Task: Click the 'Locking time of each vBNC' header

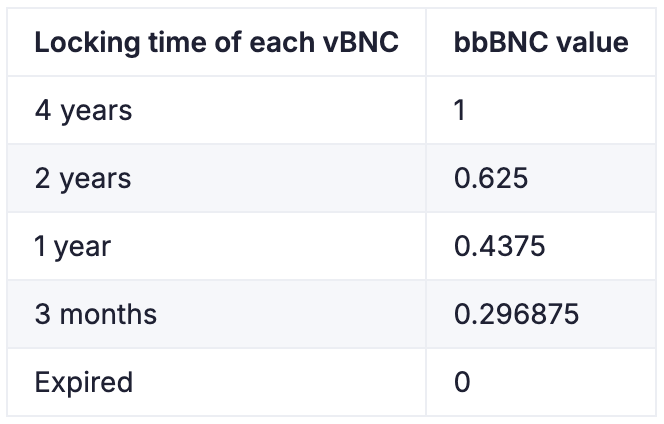Action: tap(216, 42)
